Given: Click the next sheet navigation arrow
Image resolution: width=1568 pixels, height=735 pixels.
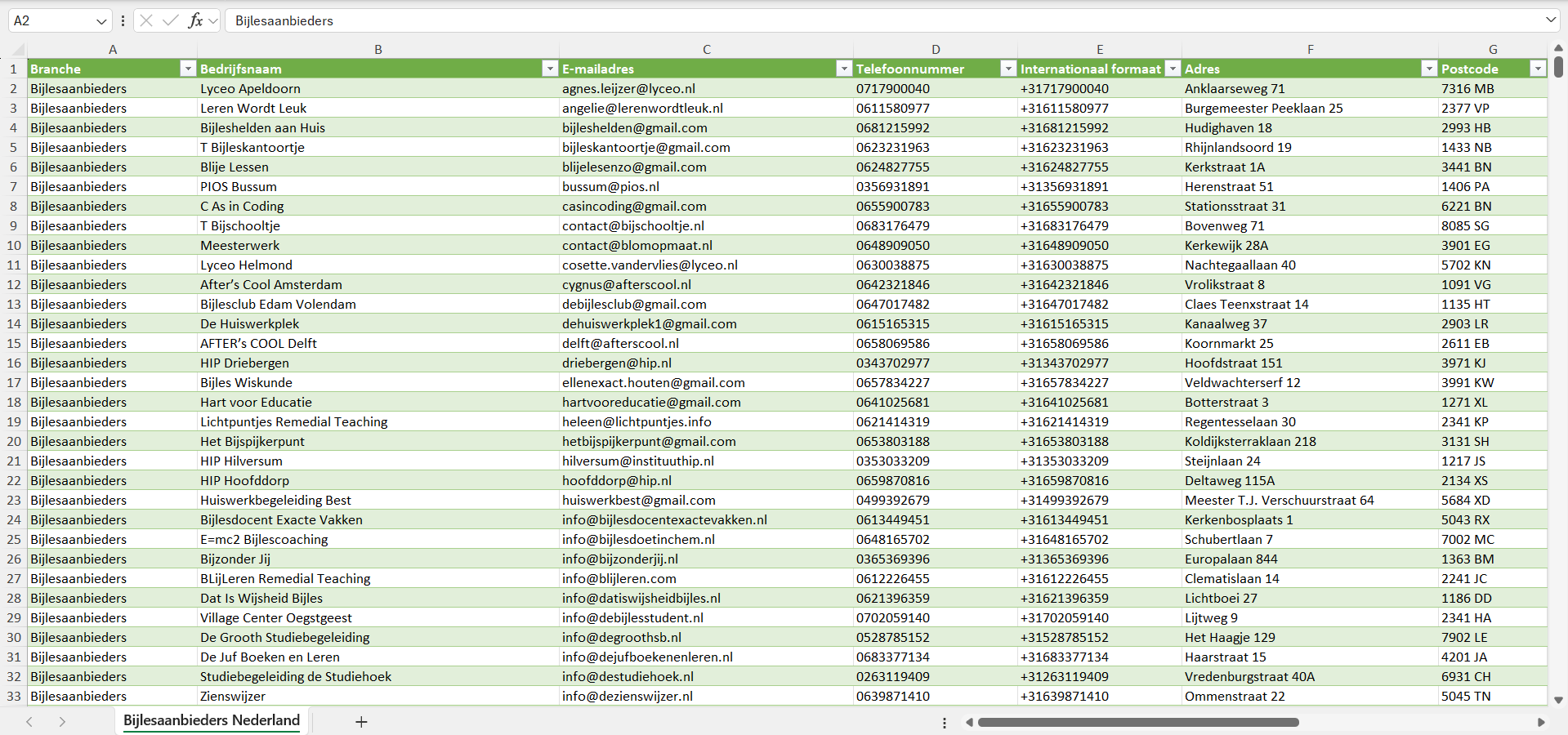Looking at the screenshot, I should 62,722.
